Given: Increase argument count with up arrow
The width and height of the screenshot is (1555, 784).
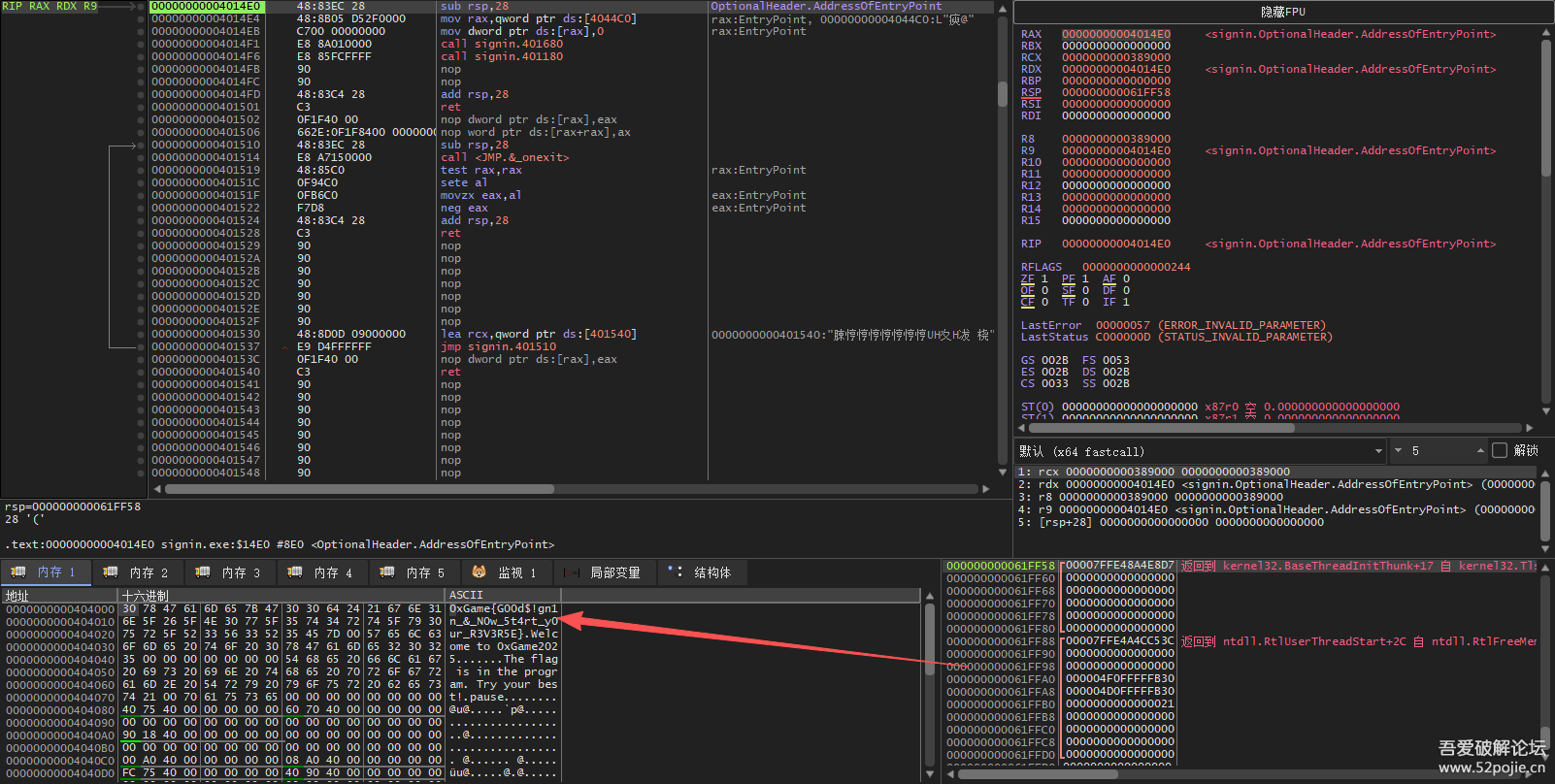Looking at the screenshot, I should pos(1480,451).
